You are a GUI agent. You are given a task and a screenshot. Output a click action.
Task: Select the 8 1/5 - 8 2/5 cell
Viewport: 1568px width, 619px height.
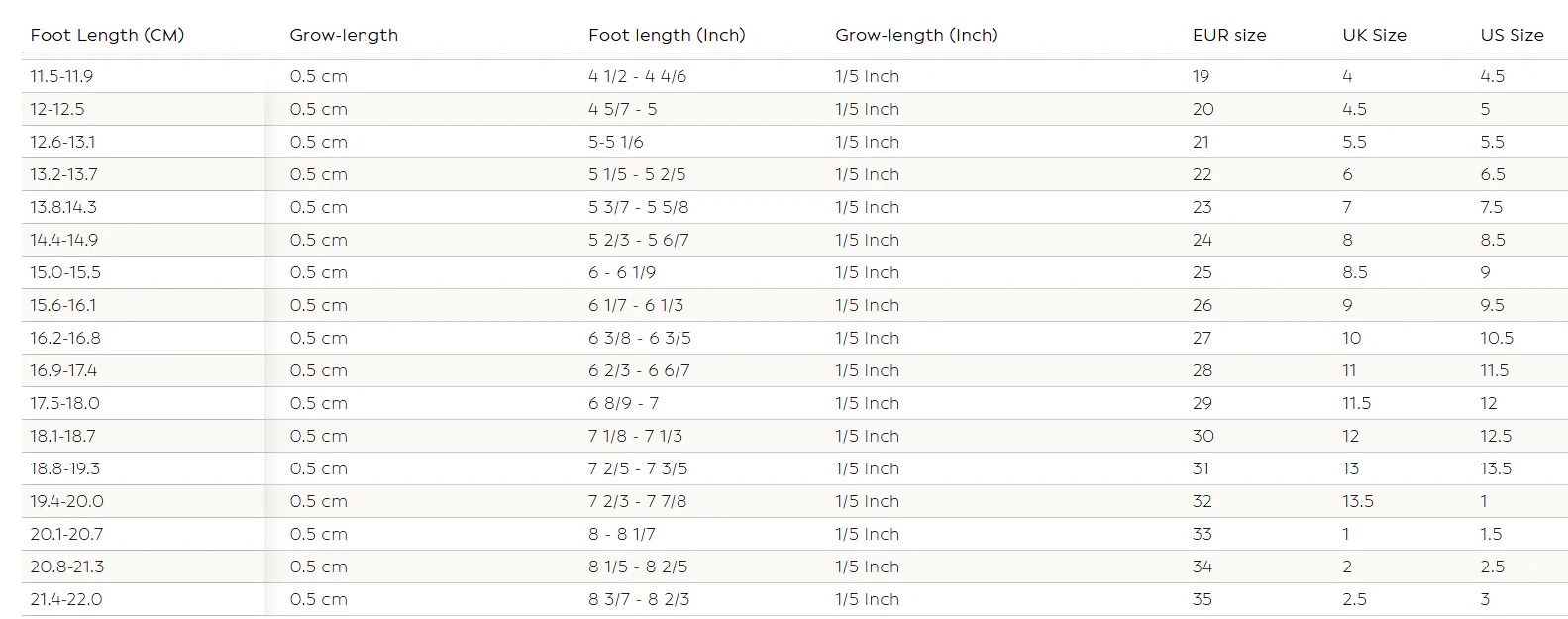tap(638, 567)
